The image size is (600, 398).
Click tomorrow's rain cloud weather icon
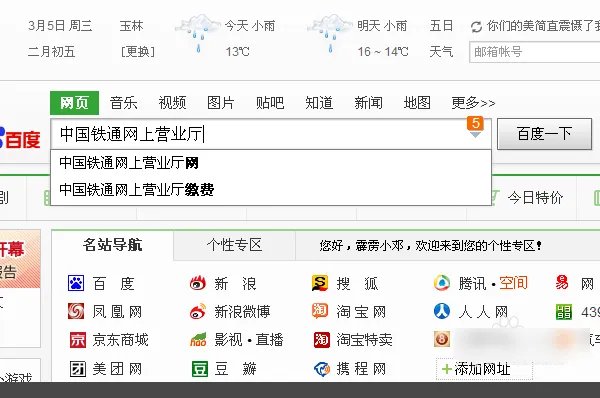pos(330,33)
